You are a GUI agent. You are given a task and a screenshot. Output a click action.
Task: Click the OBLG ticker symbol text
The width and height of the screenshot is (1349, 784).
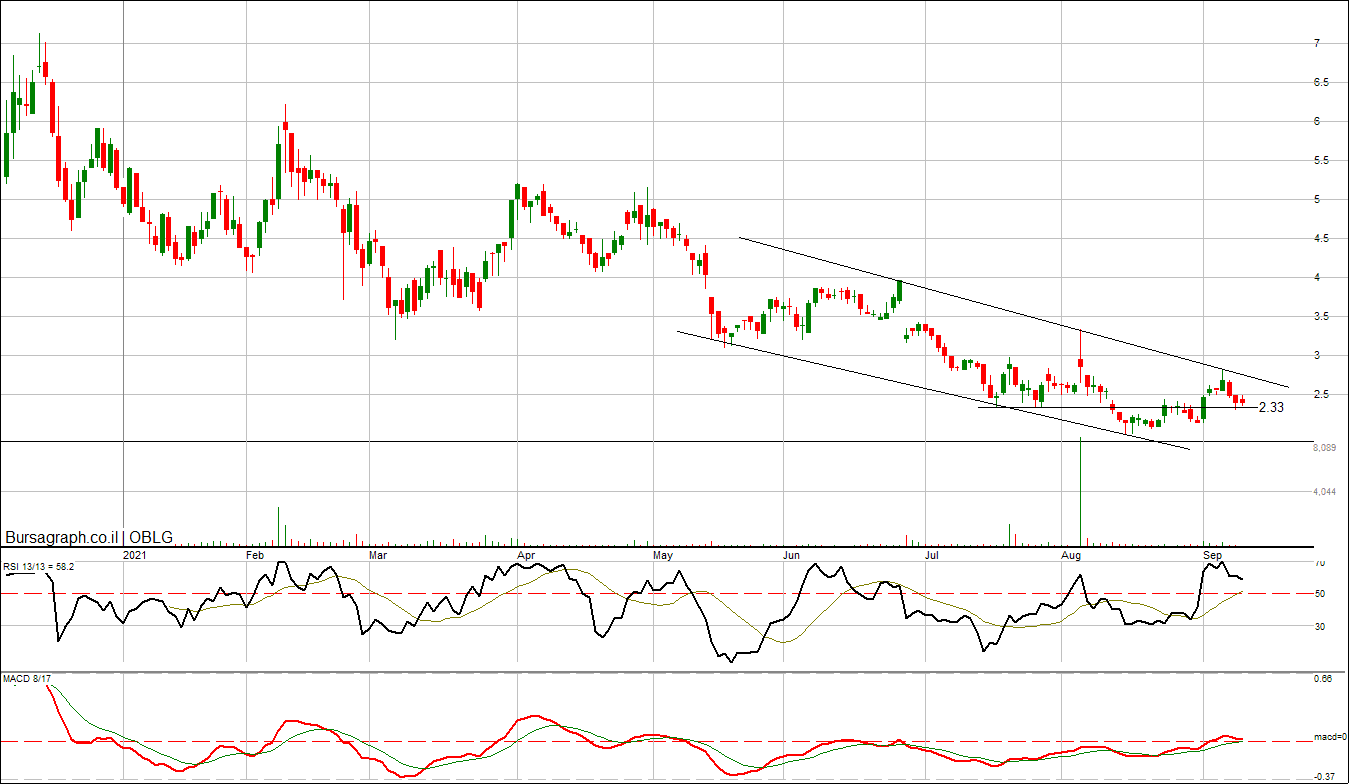[x=150, y=538]
